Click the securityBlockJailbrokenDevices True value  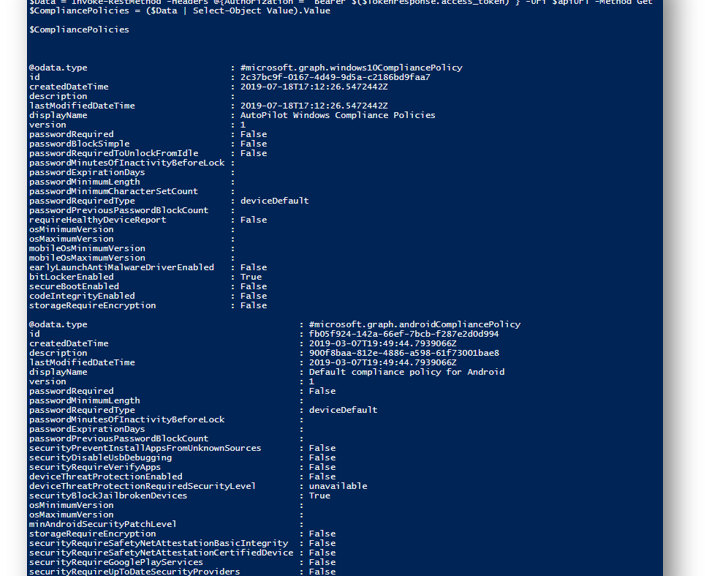[x=320, y=496]
